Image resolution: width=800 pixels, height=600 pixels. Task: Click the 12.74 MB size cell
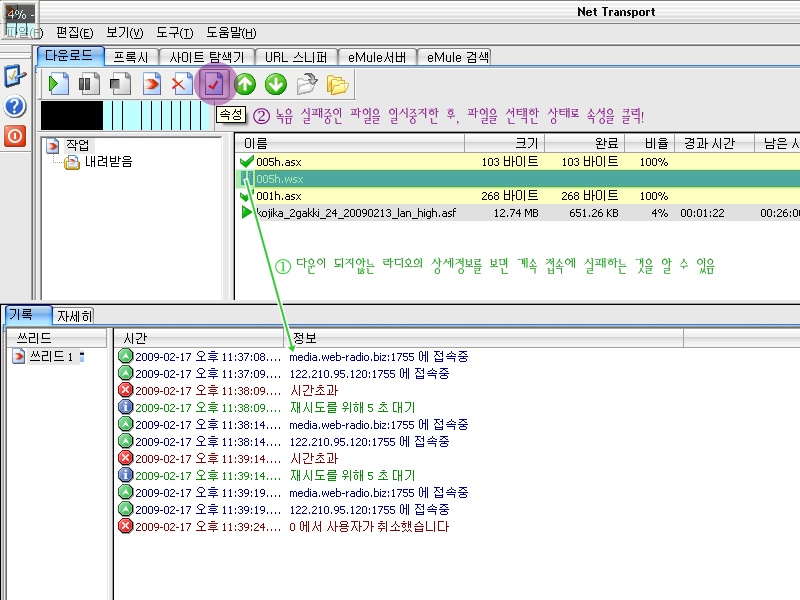[516, 213]
